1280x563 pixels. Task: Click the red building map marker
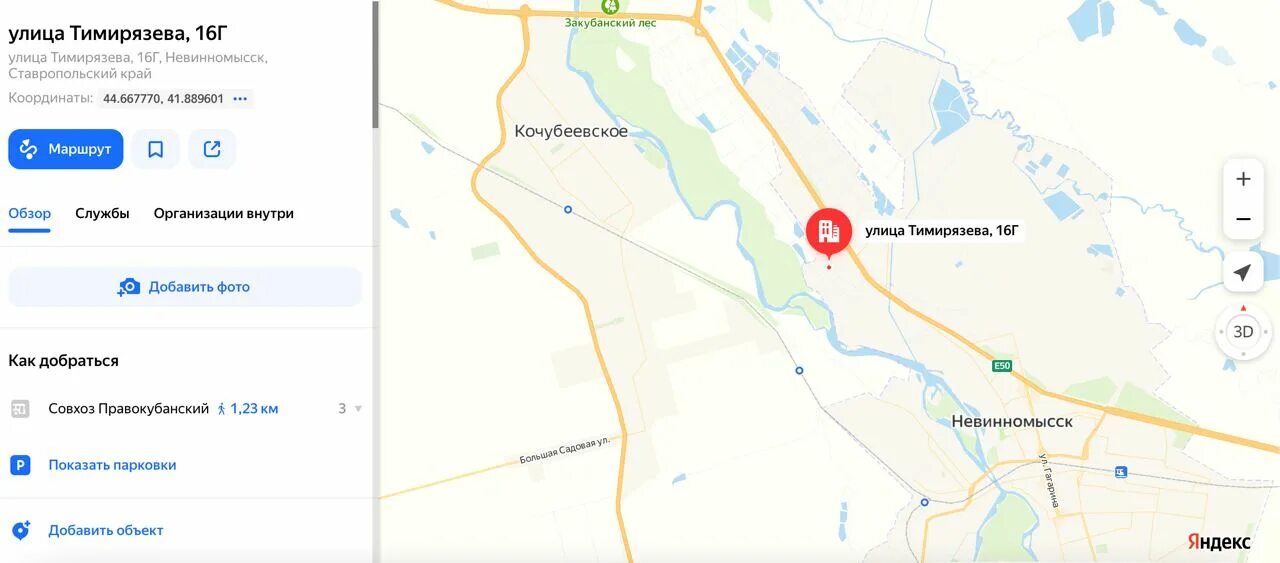[829, 232]
